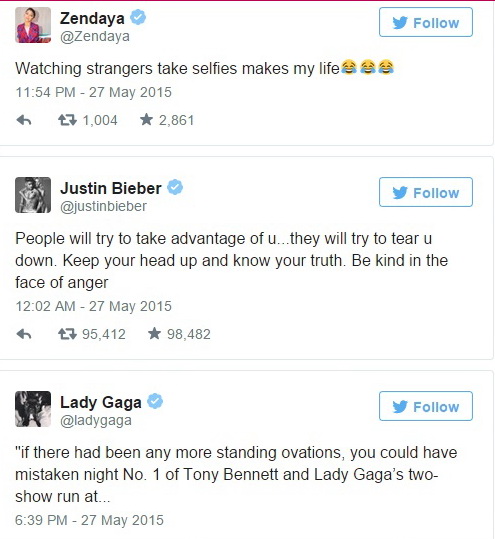
Task: Open the @ladygaga handle link
Action: tap(96, 420)
